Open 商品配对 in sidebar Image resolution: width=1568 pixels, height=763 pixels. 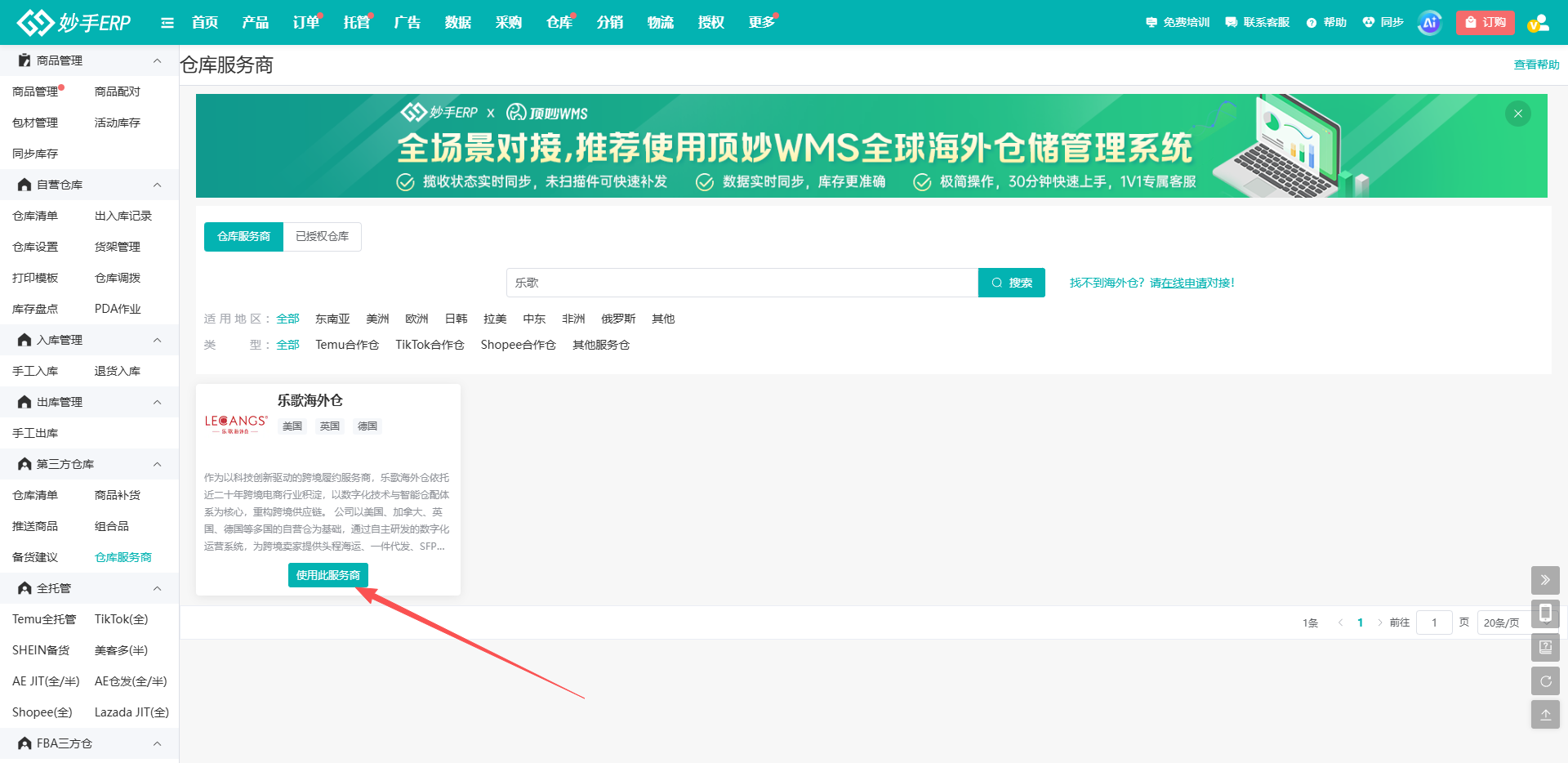pyautogui.click(x=118, y=91)
